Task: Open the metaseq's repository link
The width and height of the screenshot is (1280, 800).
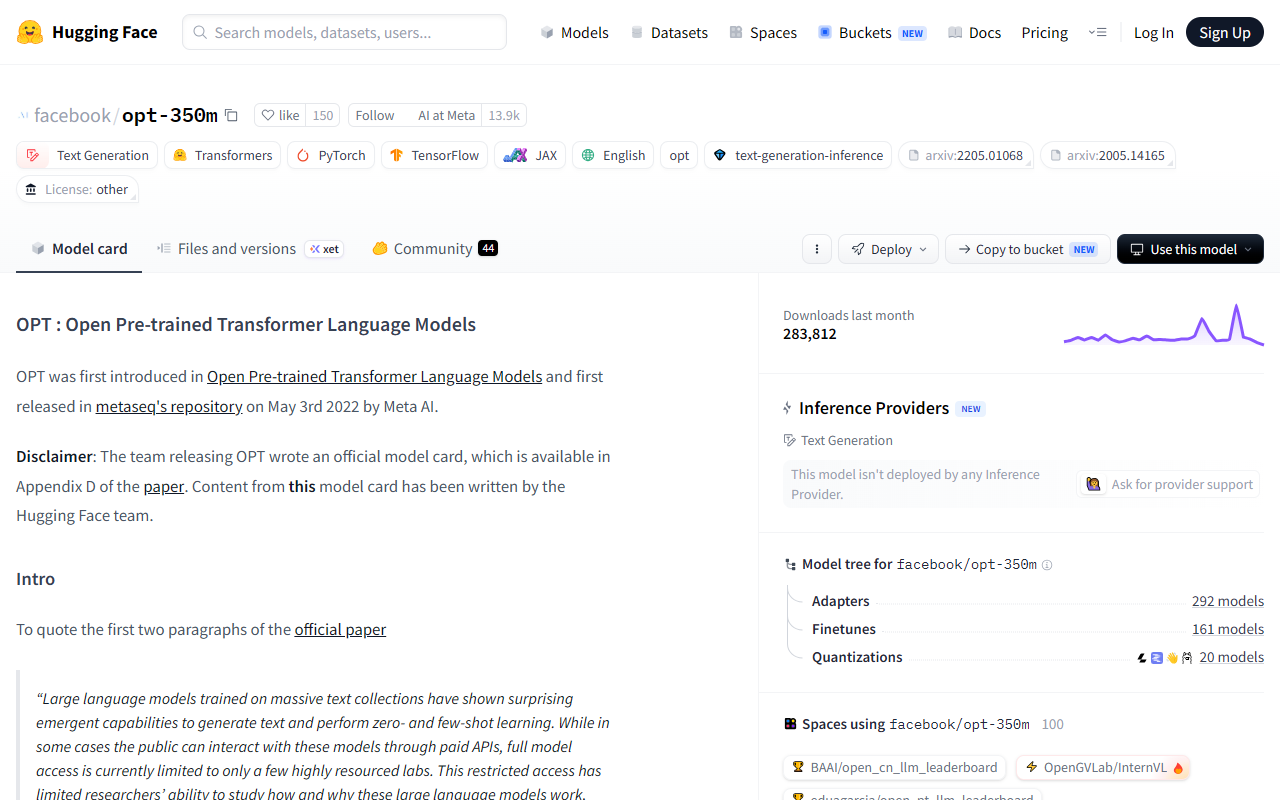Action: (169, 406)
